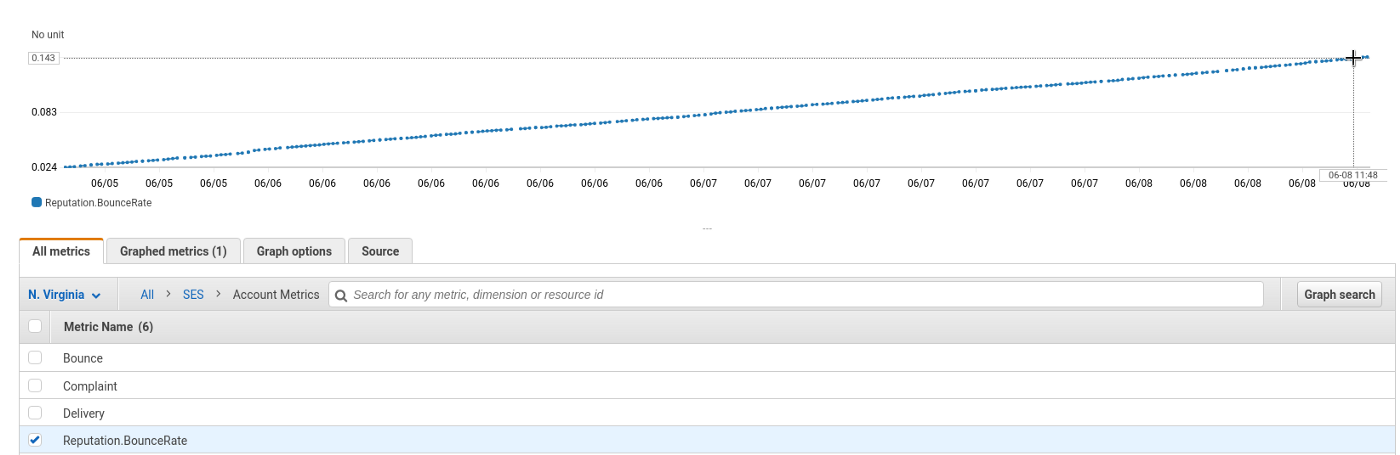Open the N. Virginia region dropdown

(x=65, y=295)
